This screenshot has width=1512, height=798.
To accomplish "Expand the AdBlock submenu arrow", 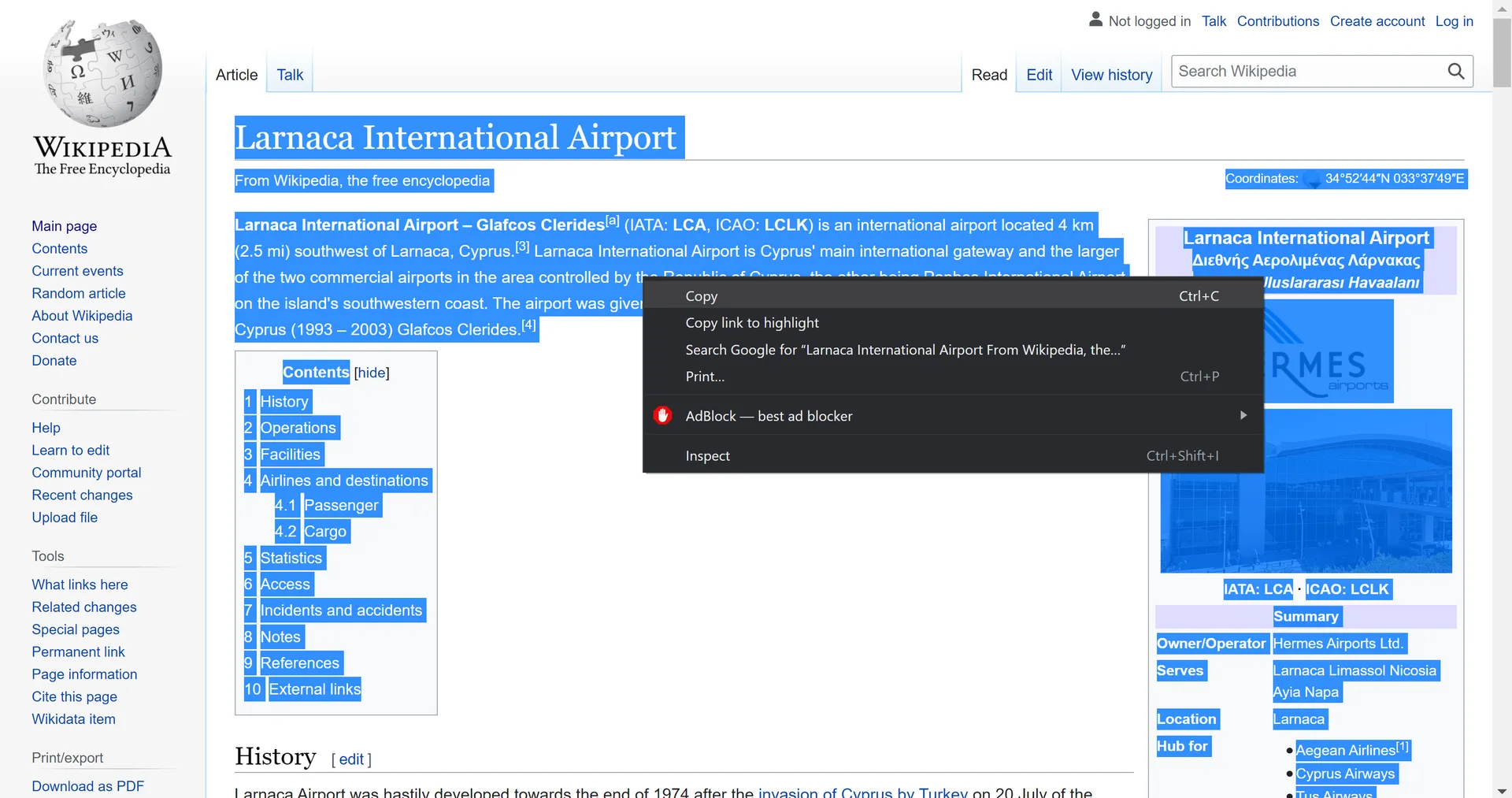I will (1243, 415).
